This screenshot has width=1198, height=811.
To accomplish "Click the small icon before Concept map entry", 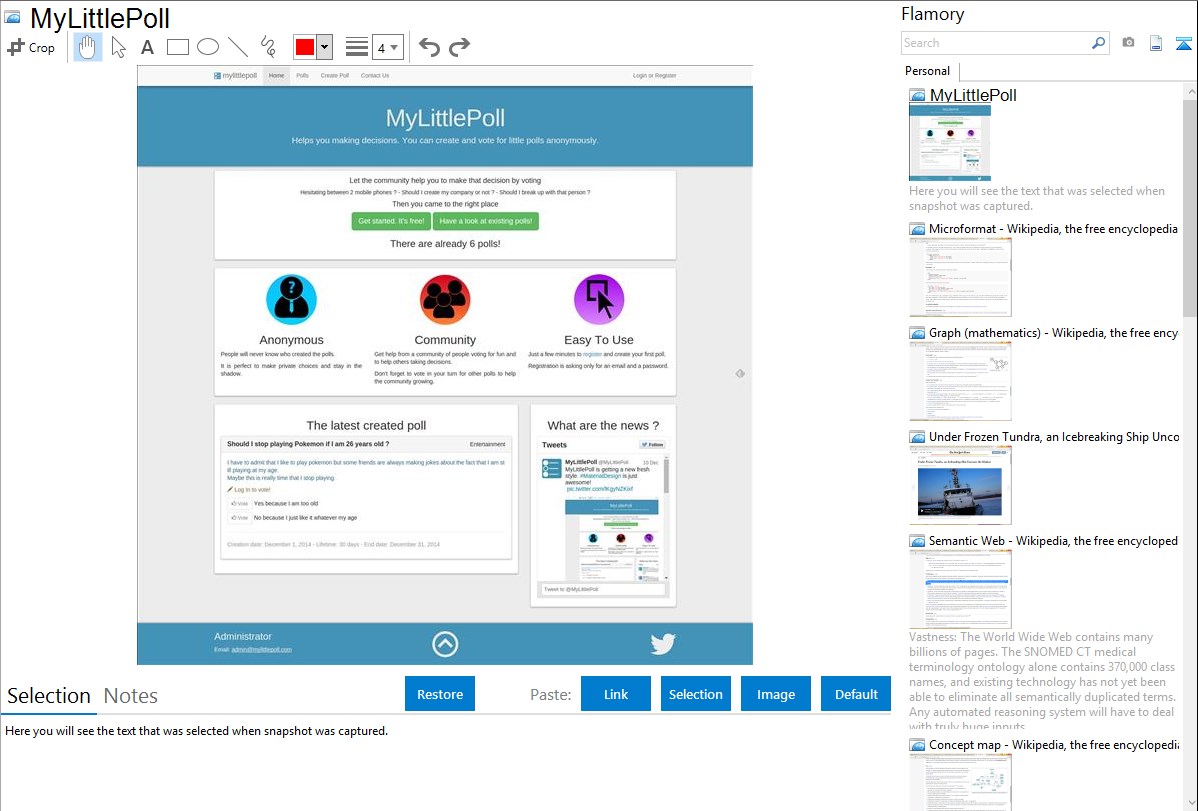I will pos(917,745).
